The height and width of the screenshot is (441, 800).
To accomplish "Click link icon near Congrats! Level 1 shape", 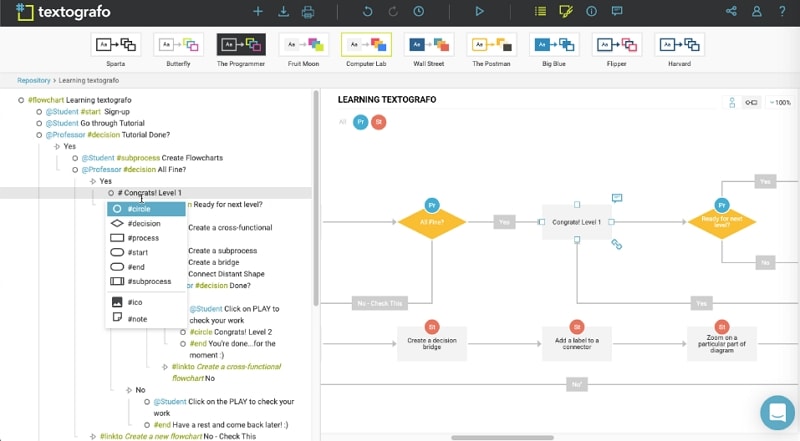I will 617,245.
